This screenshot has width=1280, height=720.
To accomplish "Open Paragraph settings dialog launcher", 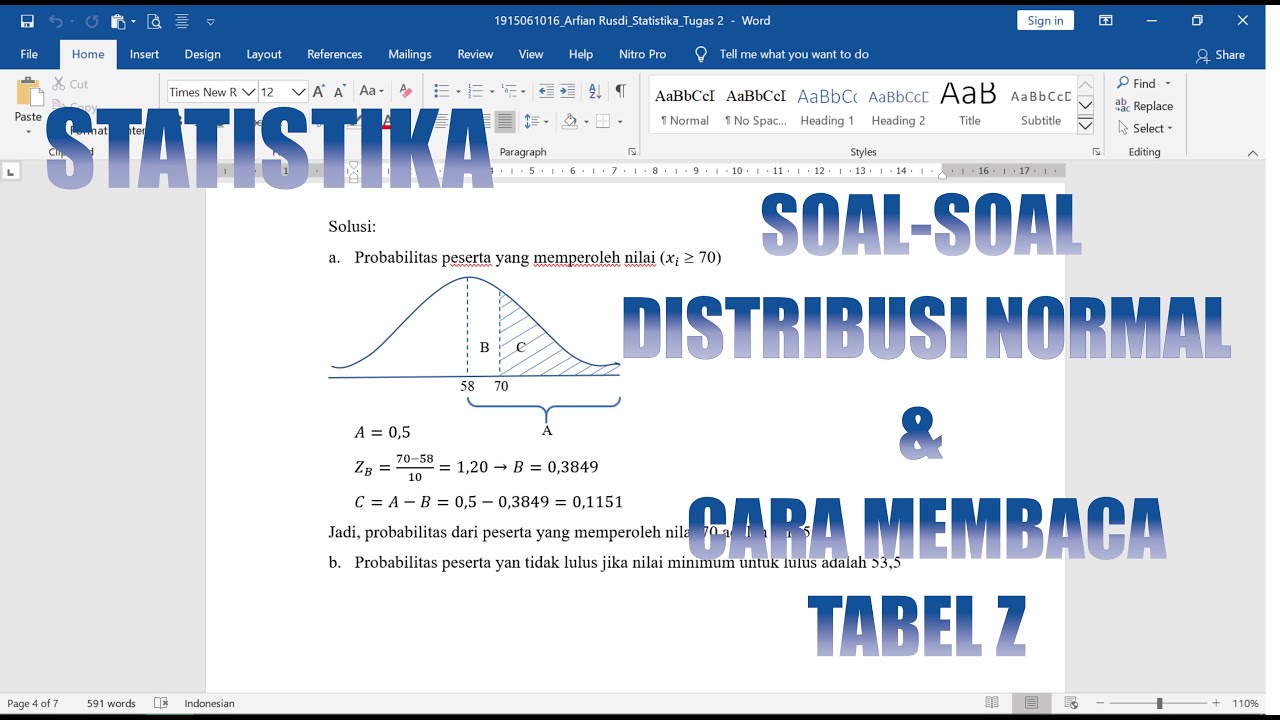I will coord(632,152).
